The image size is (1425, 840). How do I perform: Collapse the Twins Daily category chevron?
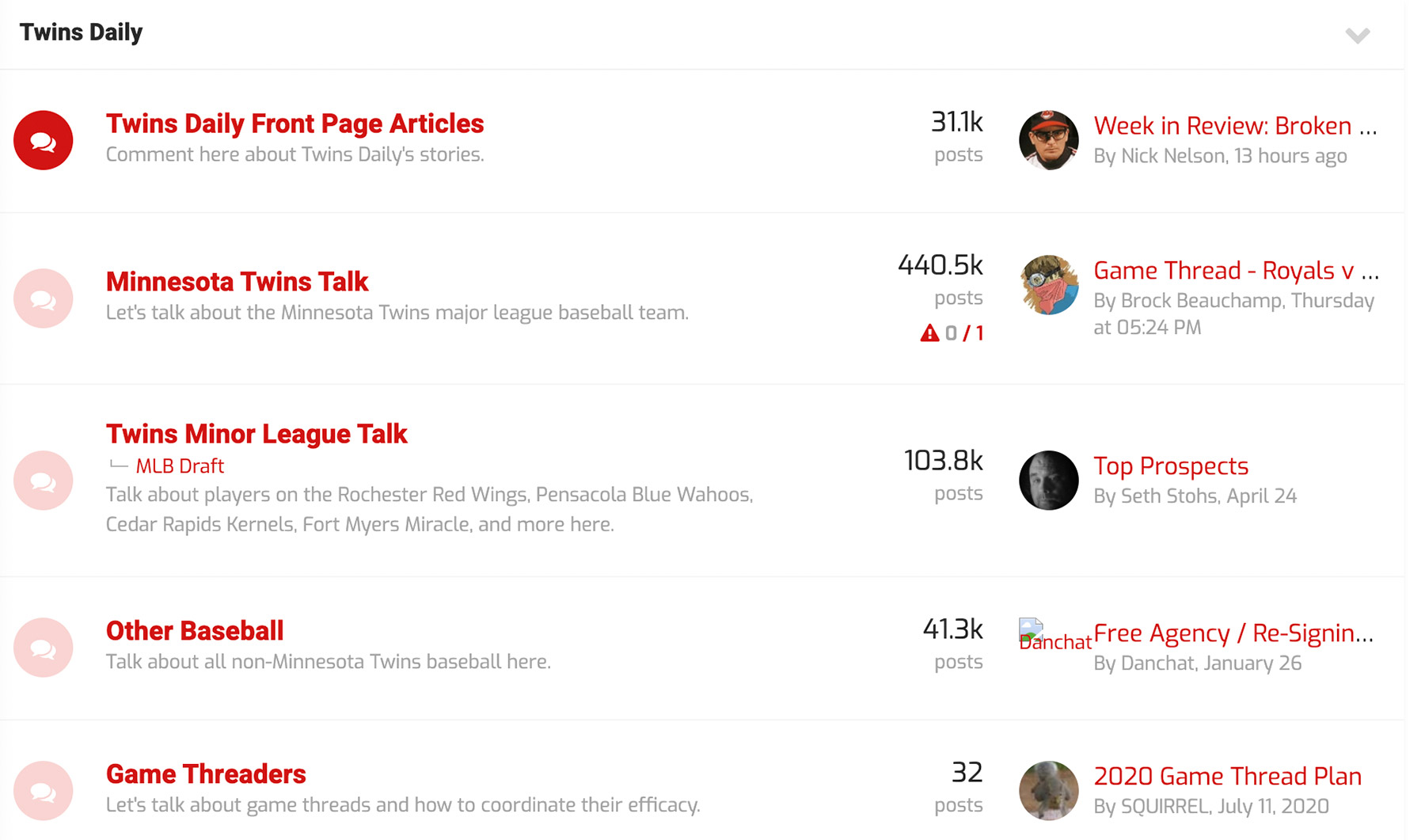(1358, 35)
